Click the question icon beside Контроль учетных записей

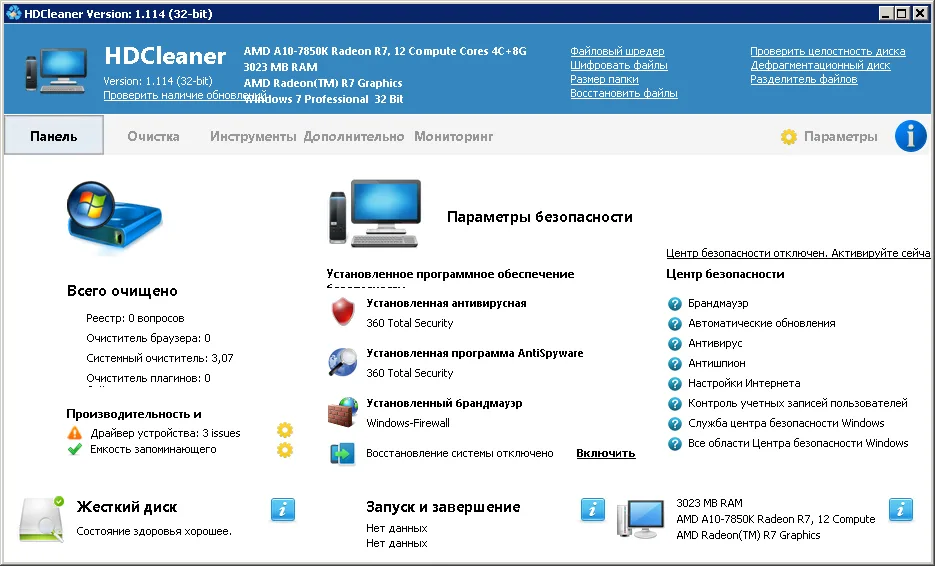(x=674, y=404)
